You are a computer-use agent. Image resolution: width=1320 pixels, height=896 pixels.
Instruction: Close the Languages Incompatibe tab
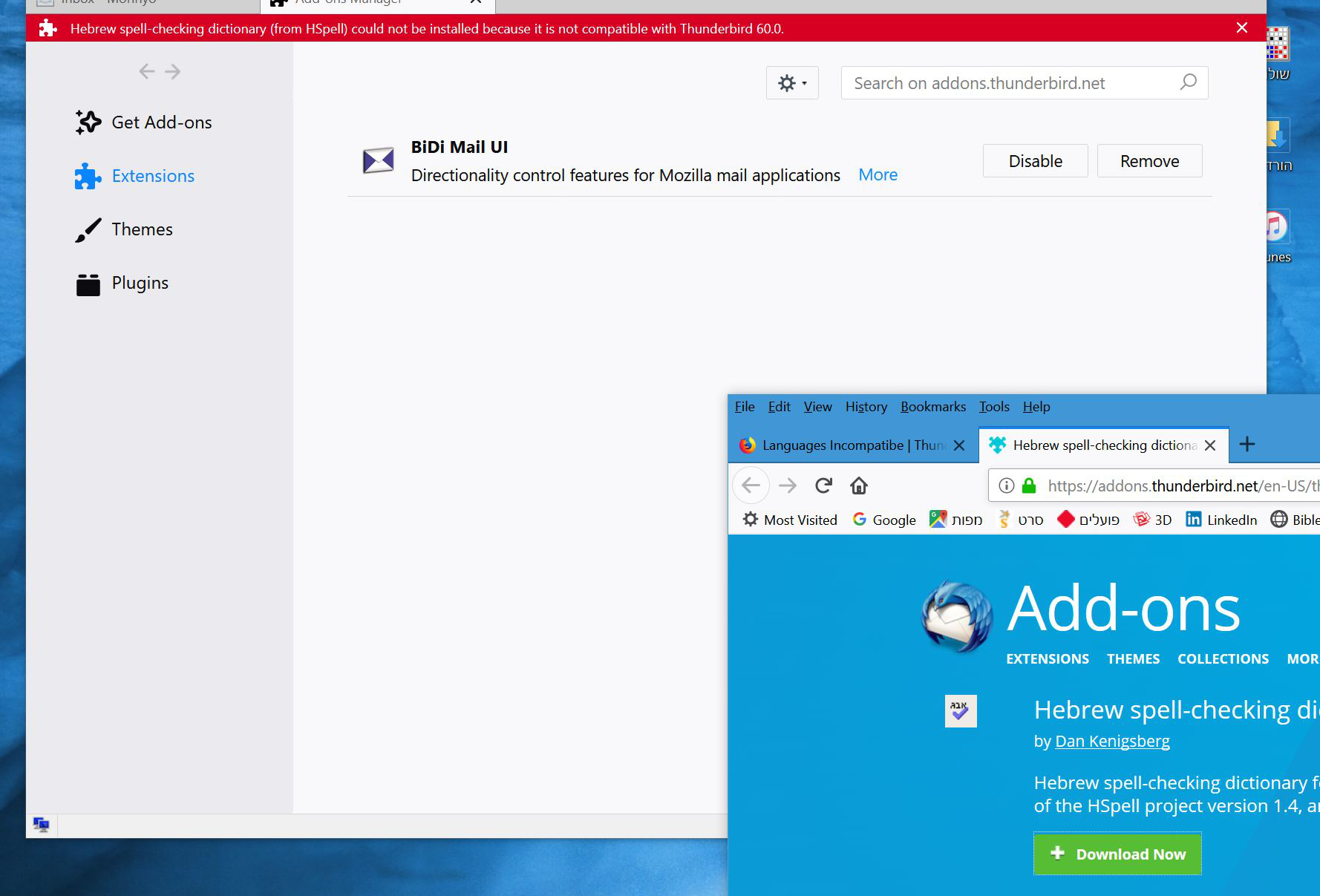tap(959, 445)
